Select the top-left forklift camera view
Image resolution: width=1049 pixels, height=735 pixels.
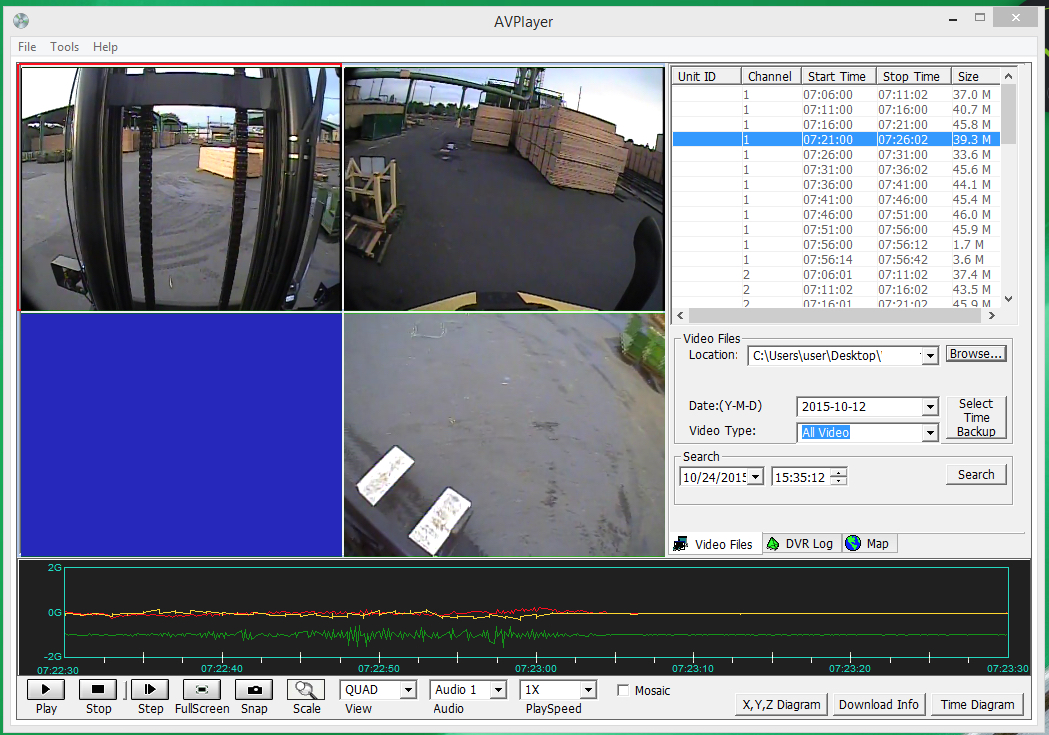(x=180, y=189)
